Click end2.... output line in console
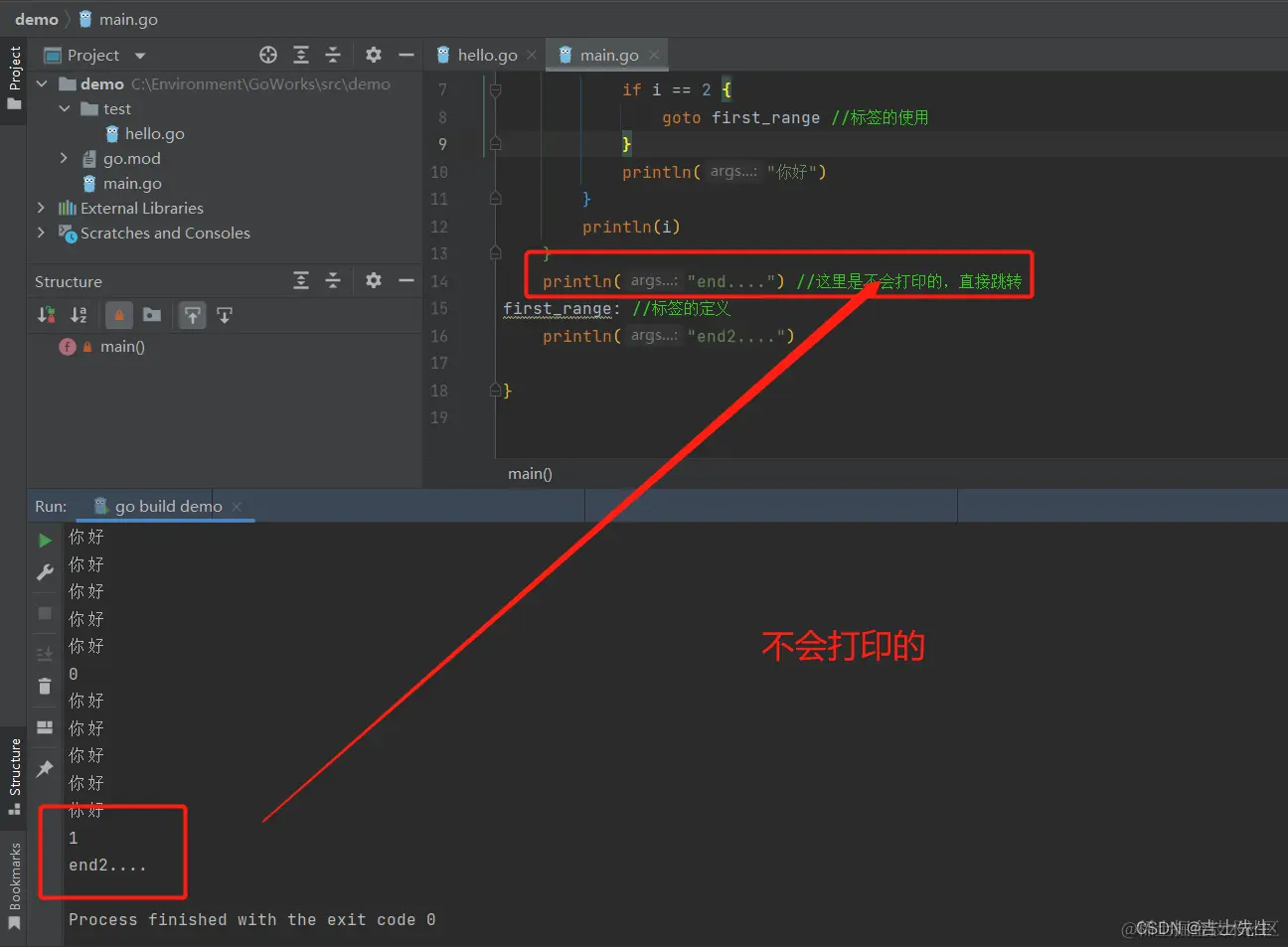This screenshot has width=1288, height=947. coord(107,865)
